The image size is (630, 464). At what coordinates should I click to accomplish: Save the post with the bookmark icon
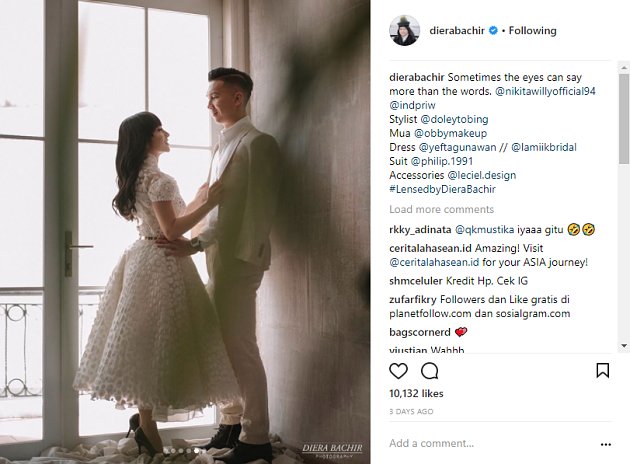pos(603,370)
